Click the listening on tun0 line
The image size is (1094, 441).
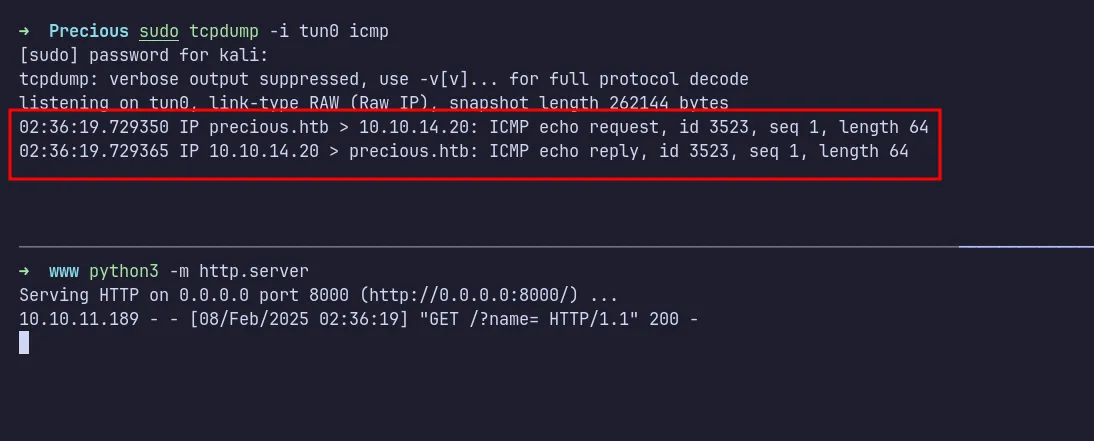[x=373, y=103]
